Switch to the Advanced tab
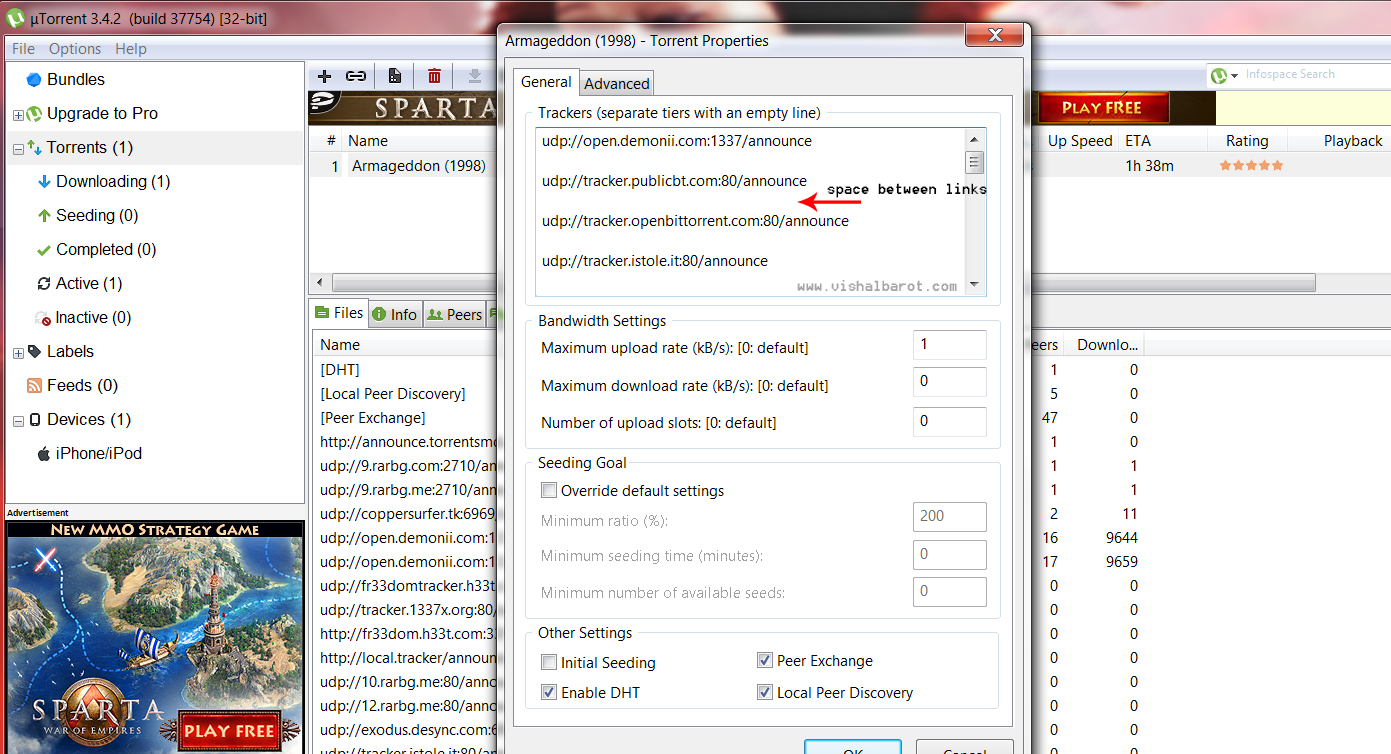Screen dimensions: 1391x754 coord(616,83)
